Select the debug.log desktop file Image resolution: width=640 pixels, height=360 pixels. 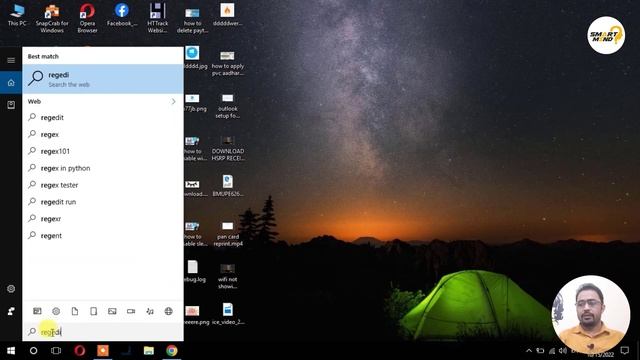pos(194,271)
